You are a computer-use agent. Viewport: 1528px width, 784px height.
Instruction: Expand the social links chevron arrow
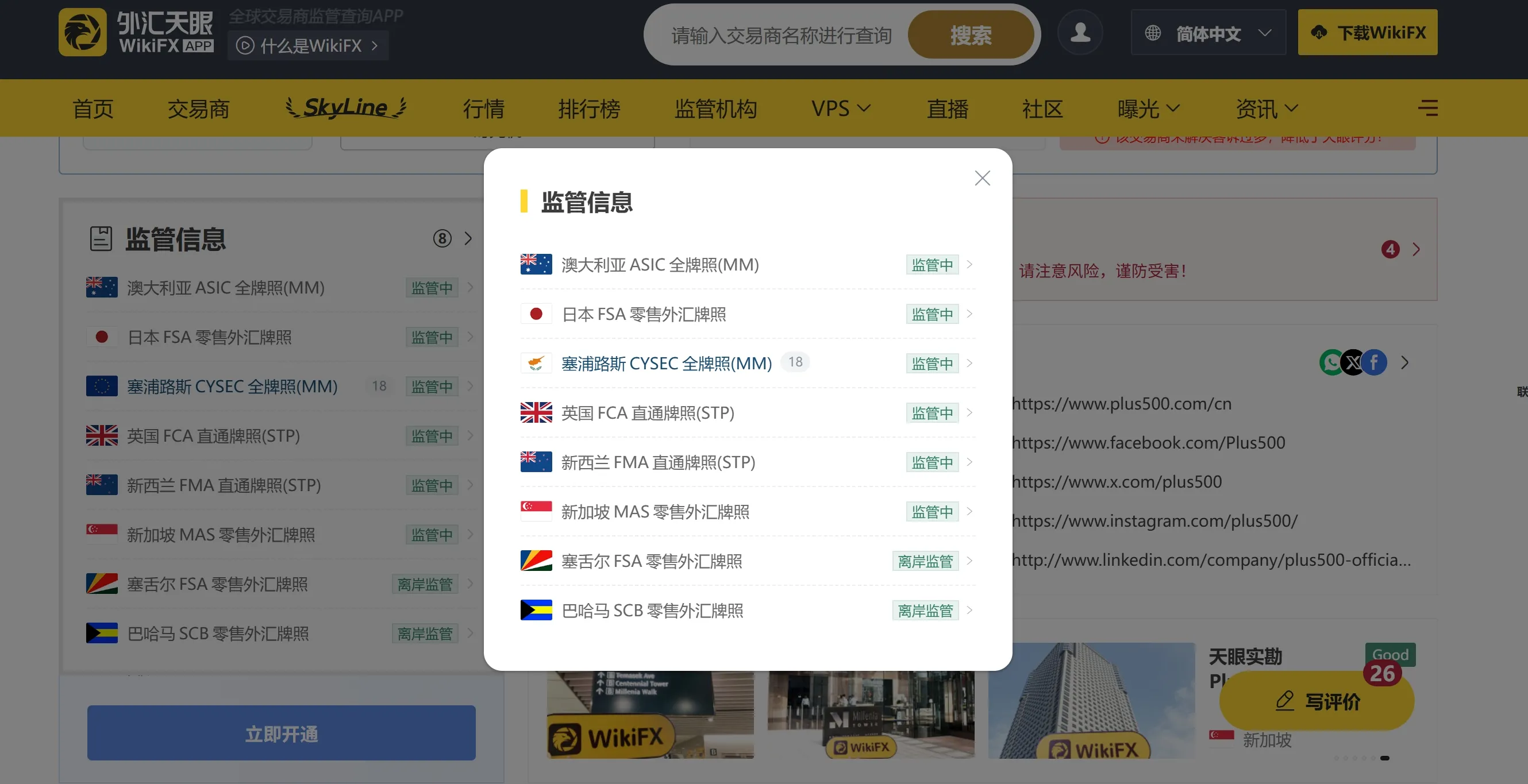point(1404,362)
